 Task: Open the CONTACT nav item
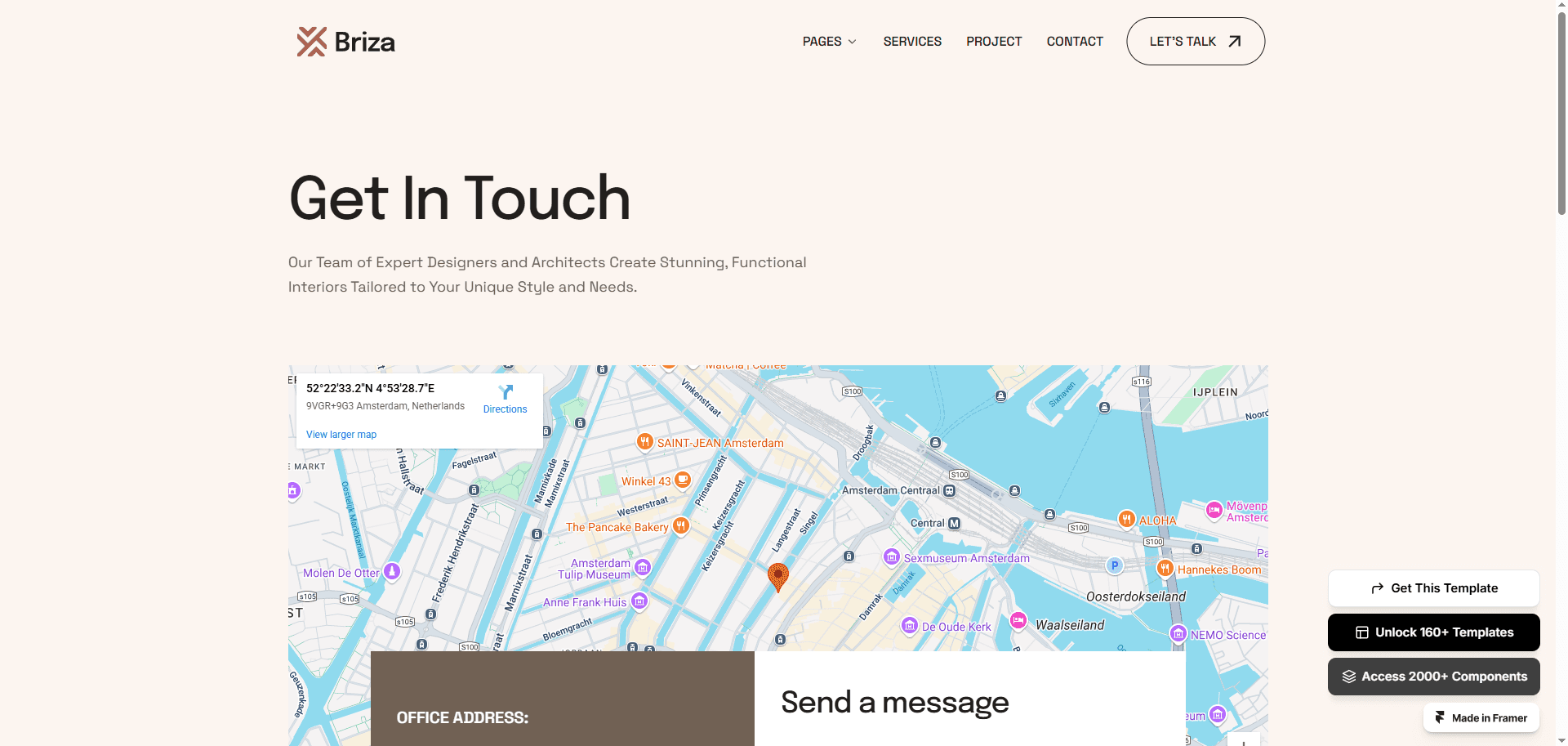click(x=1075, y=42)
